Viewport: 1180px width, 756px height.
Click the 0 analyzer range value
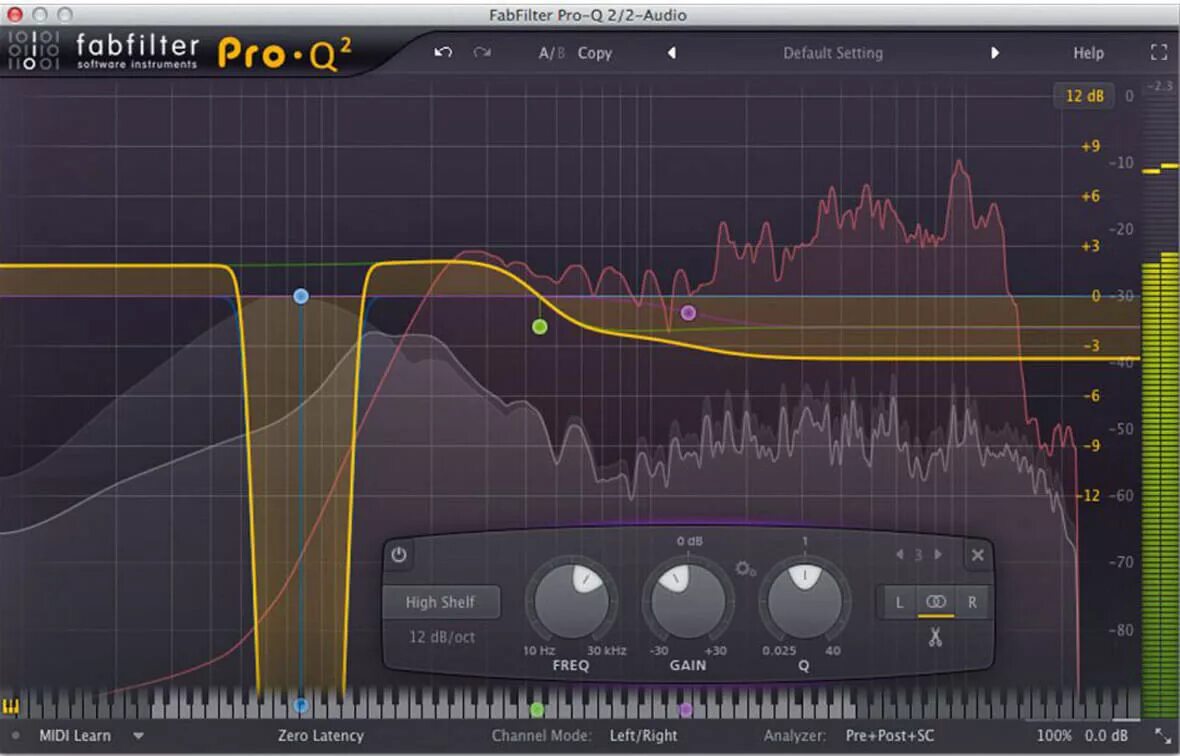1129,96
